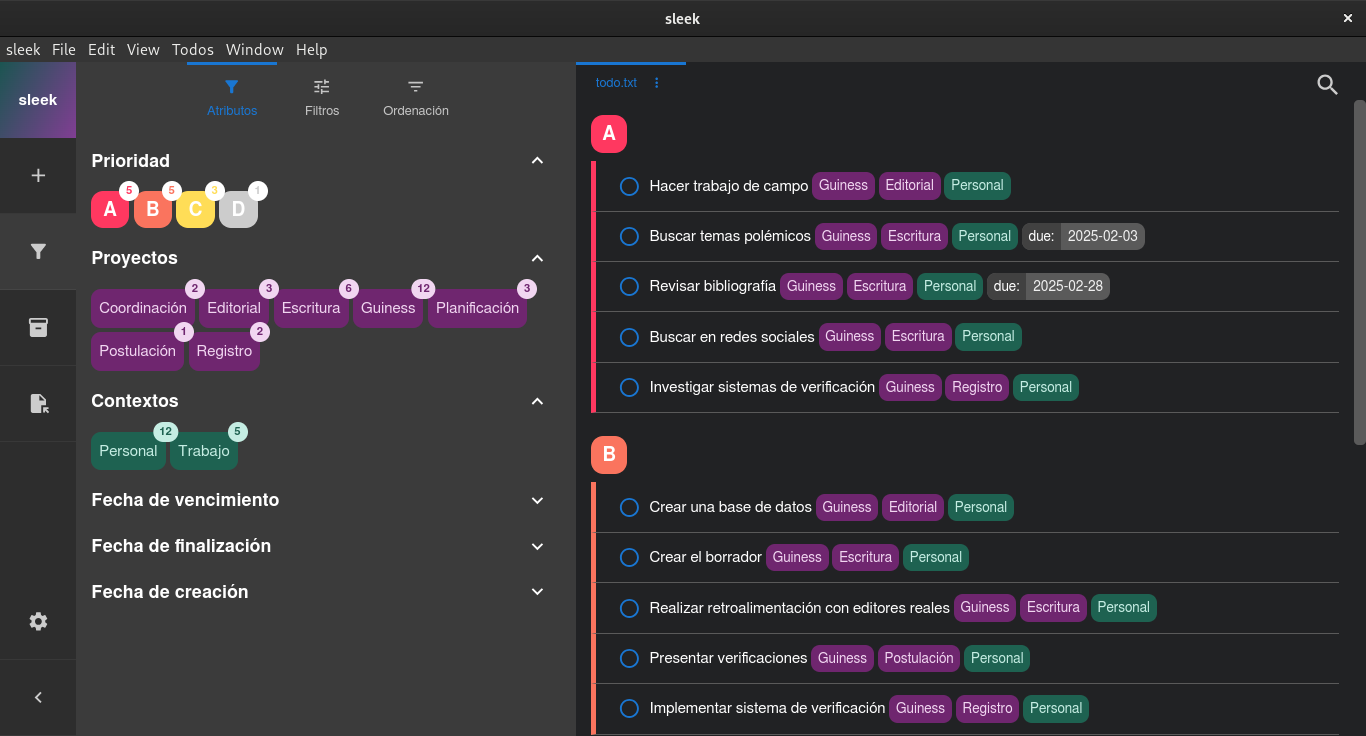Expand the Fecha de creación section

537,592
